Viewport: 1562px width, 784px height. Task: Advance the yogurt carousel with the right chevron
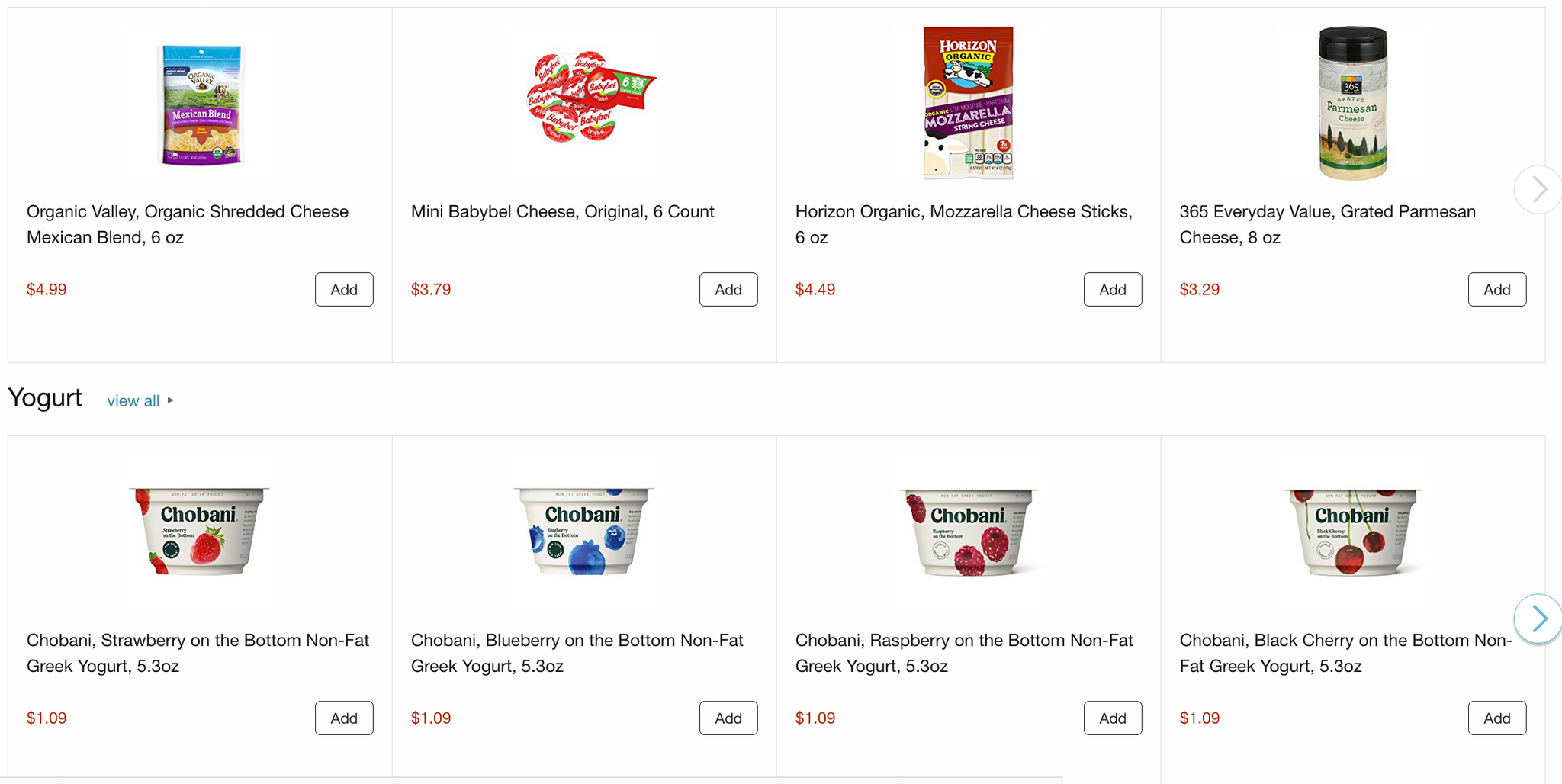tap(1539, 619)
